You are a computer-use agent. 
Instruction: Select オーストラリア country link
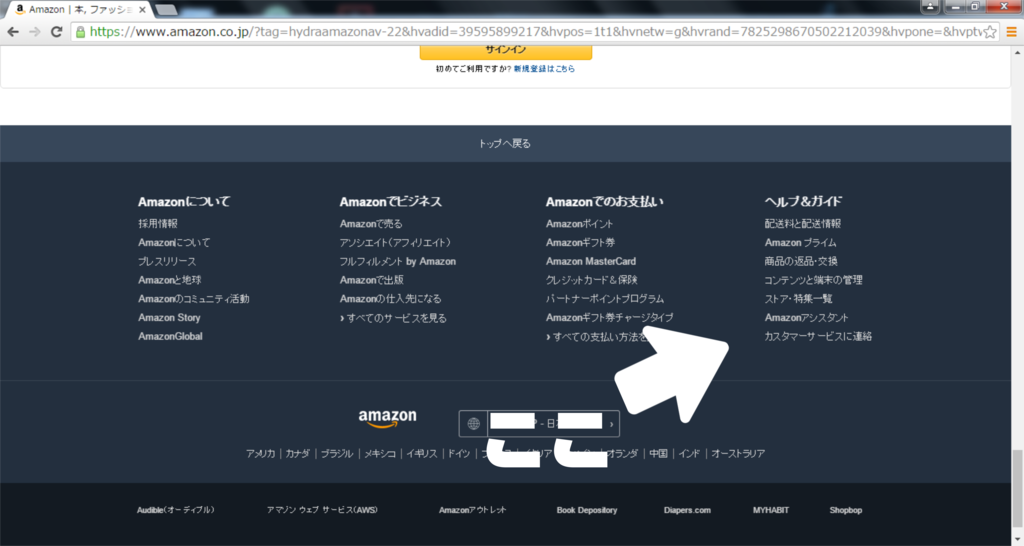pos(738,453)
